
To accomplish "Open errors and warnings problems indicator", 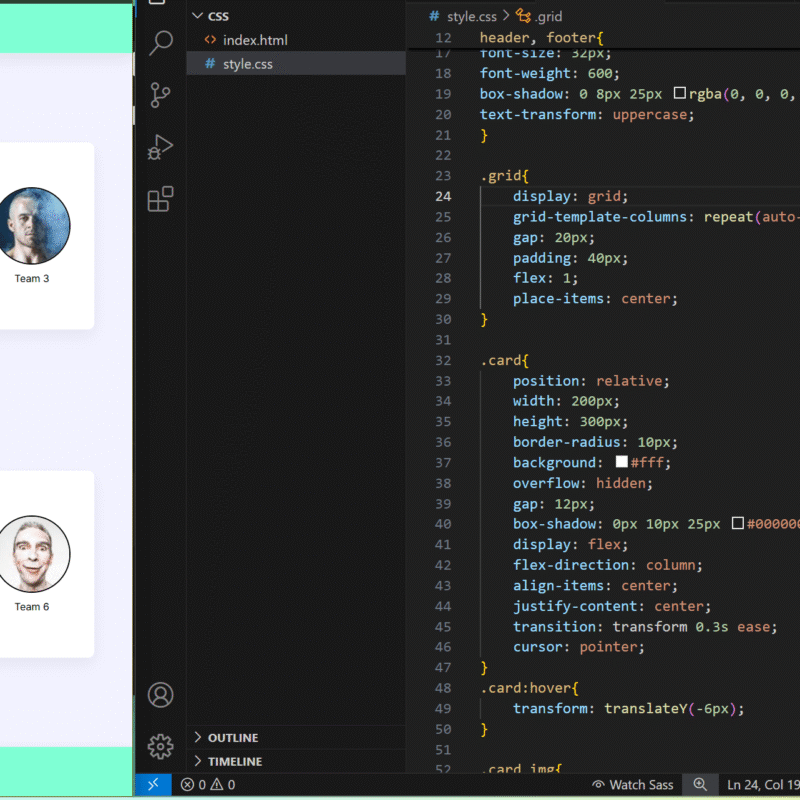I will 208,785.
